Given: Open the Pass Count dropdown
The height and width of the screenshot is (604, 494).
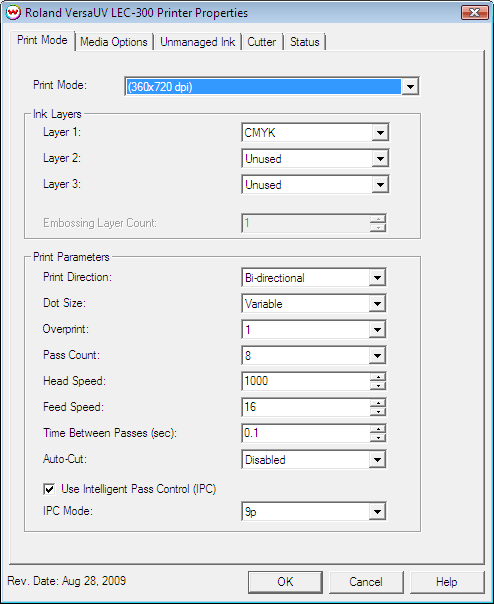Looking at the screenshot, I should pos(314,355).
